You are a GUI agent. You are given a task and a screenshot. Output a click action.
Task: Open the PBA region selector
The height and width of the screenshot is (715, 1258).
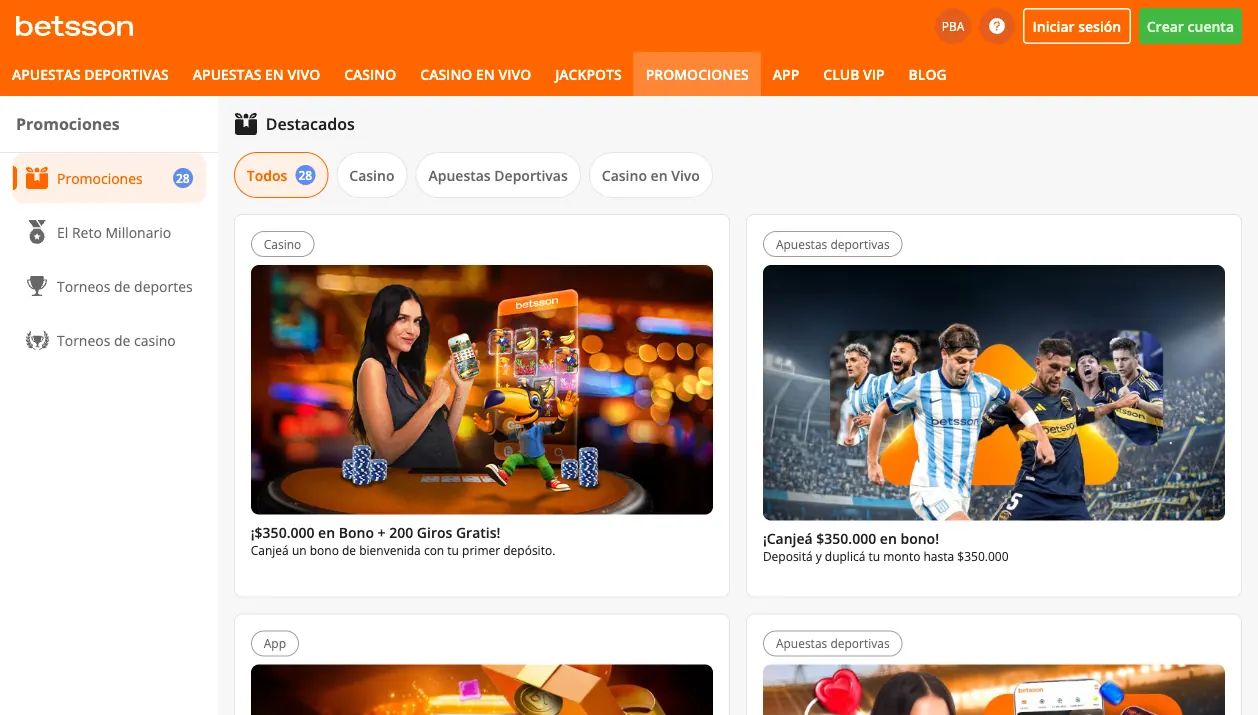coord(953,27)
